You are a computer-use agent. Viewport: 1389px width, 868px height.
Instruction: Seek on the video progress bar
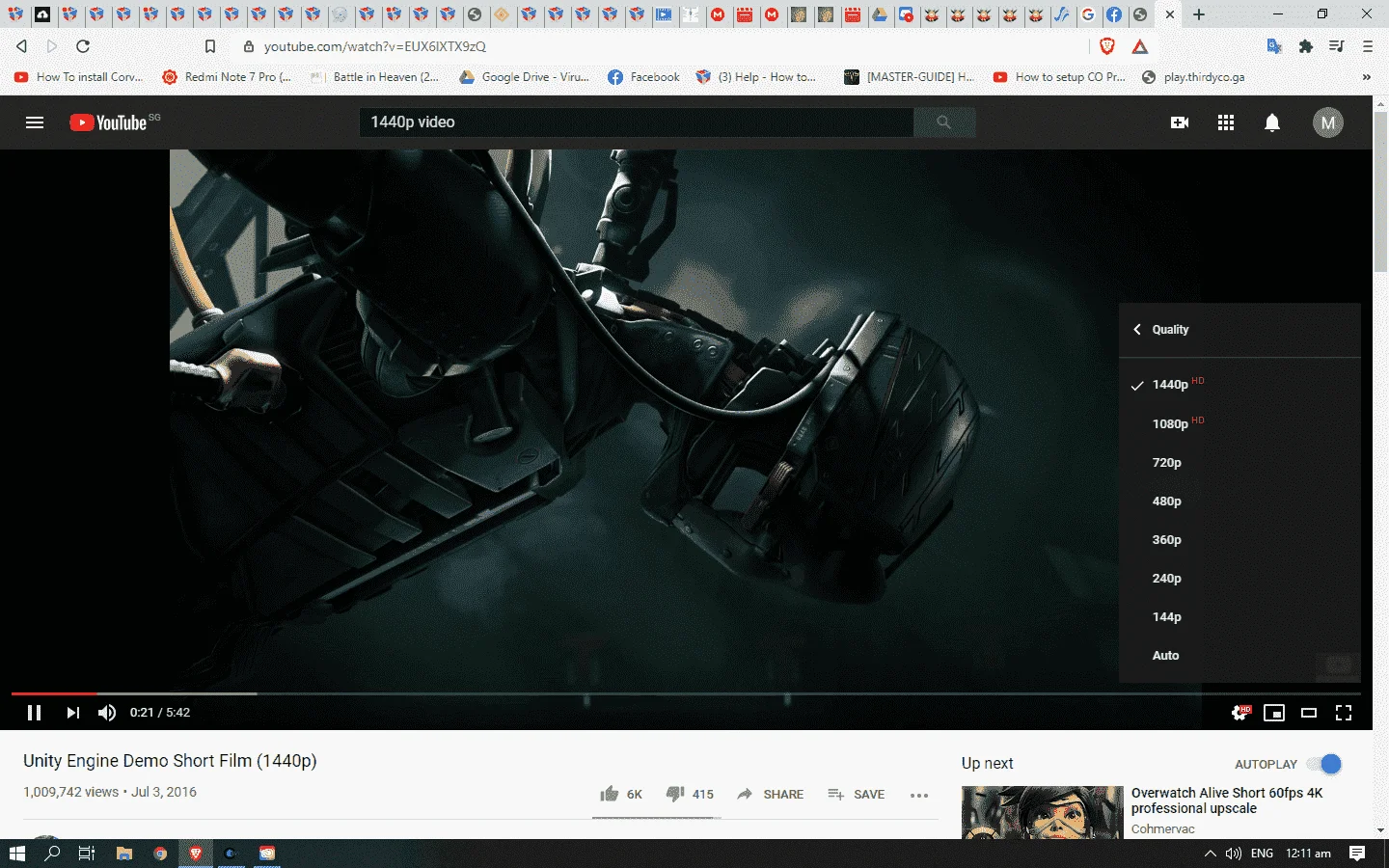pos(686,693)
